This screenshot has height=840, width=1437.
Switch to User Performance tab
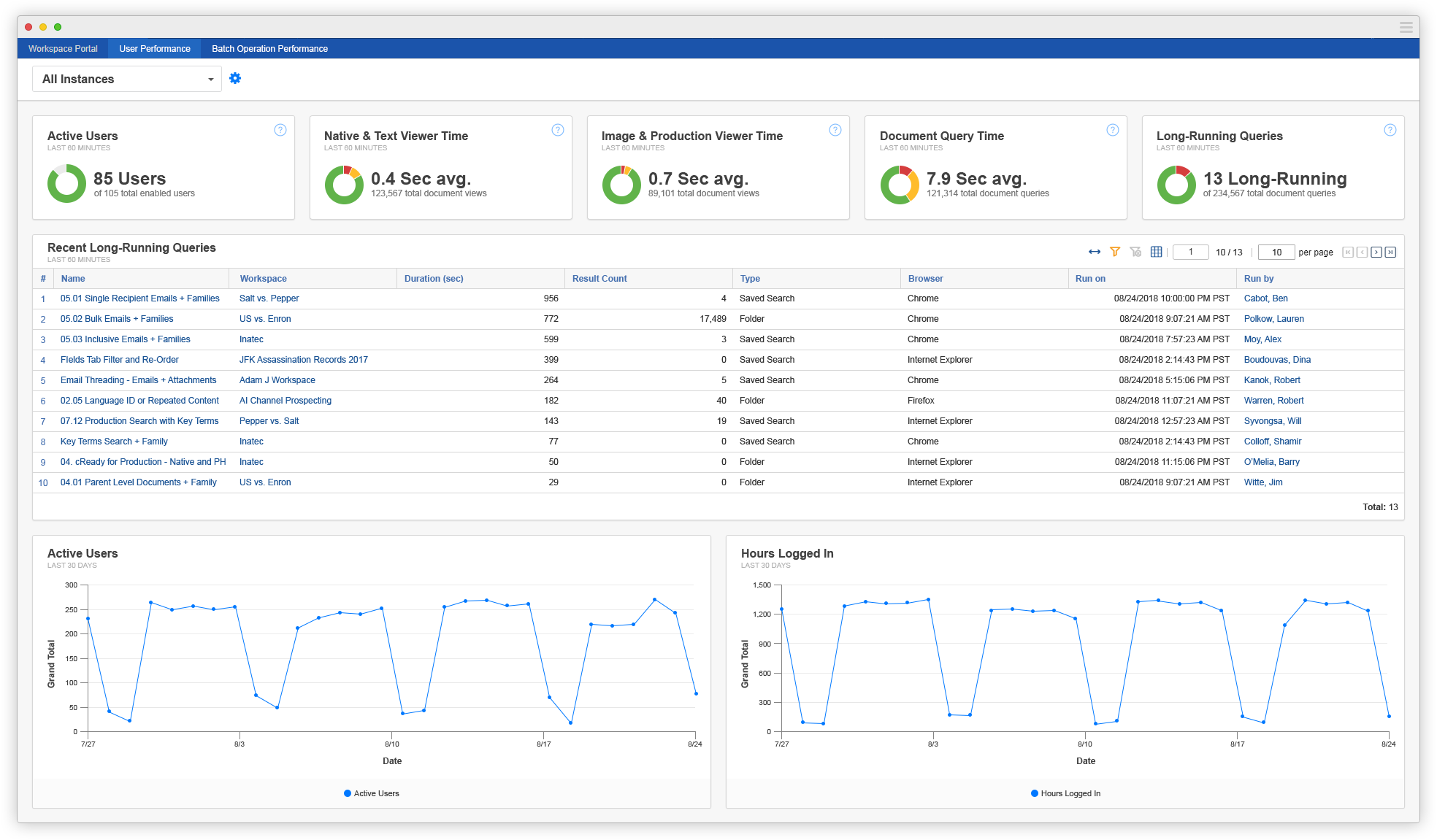[154, 47]
